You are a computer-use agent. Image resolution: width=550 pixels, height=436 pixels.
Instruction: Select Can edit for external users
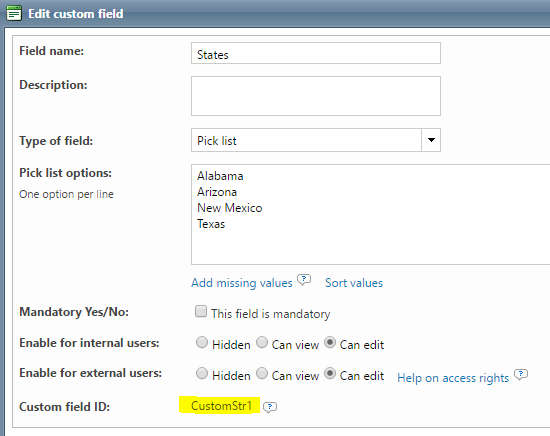click(330, 373)
